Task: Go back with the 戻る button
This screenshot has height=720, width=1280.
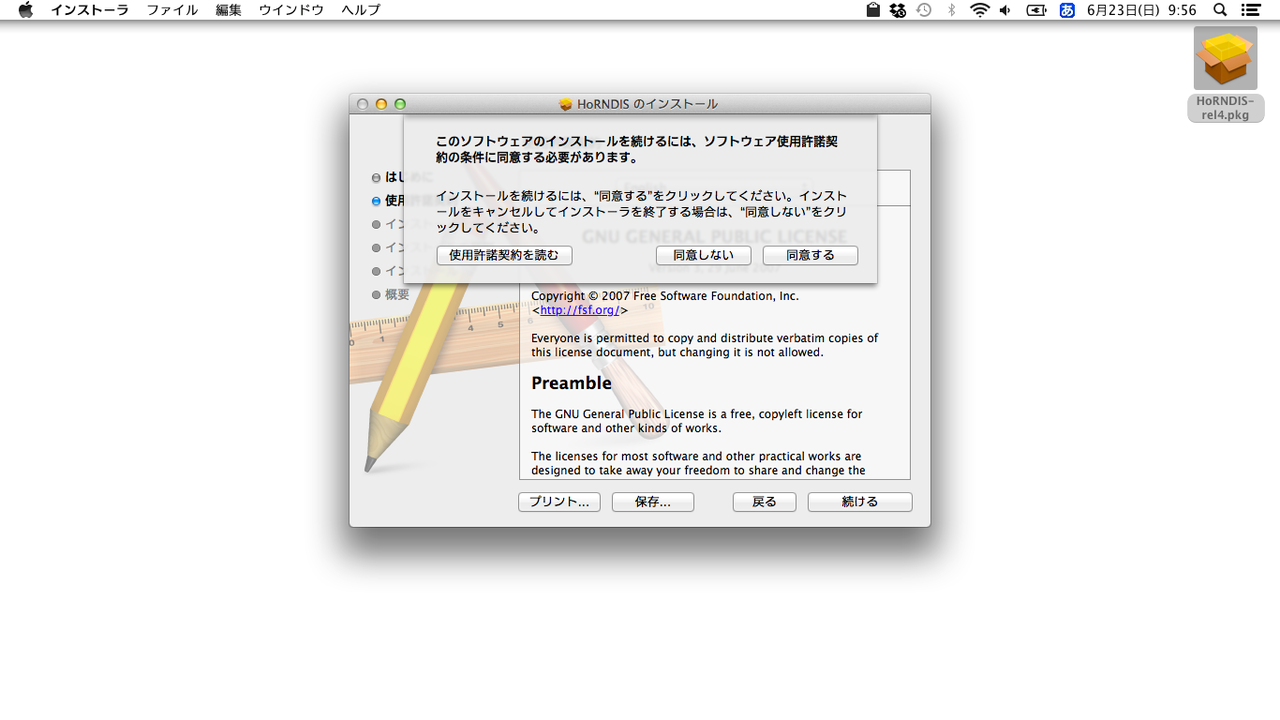Action: click(x=764, y=502)
